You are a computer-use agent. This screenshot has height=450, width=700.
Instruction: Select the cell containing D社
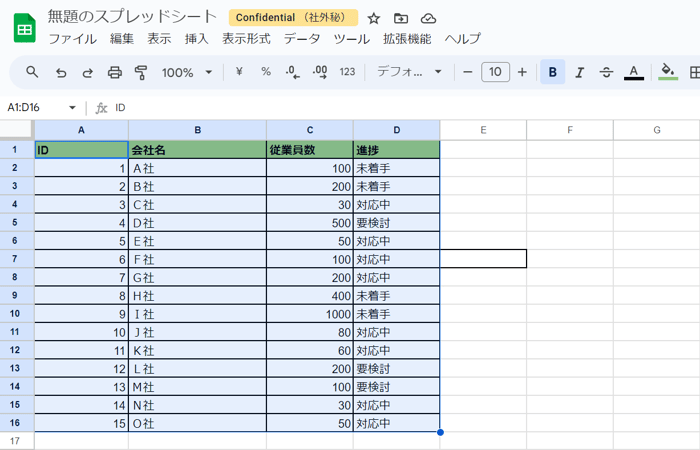coord(197,223)
